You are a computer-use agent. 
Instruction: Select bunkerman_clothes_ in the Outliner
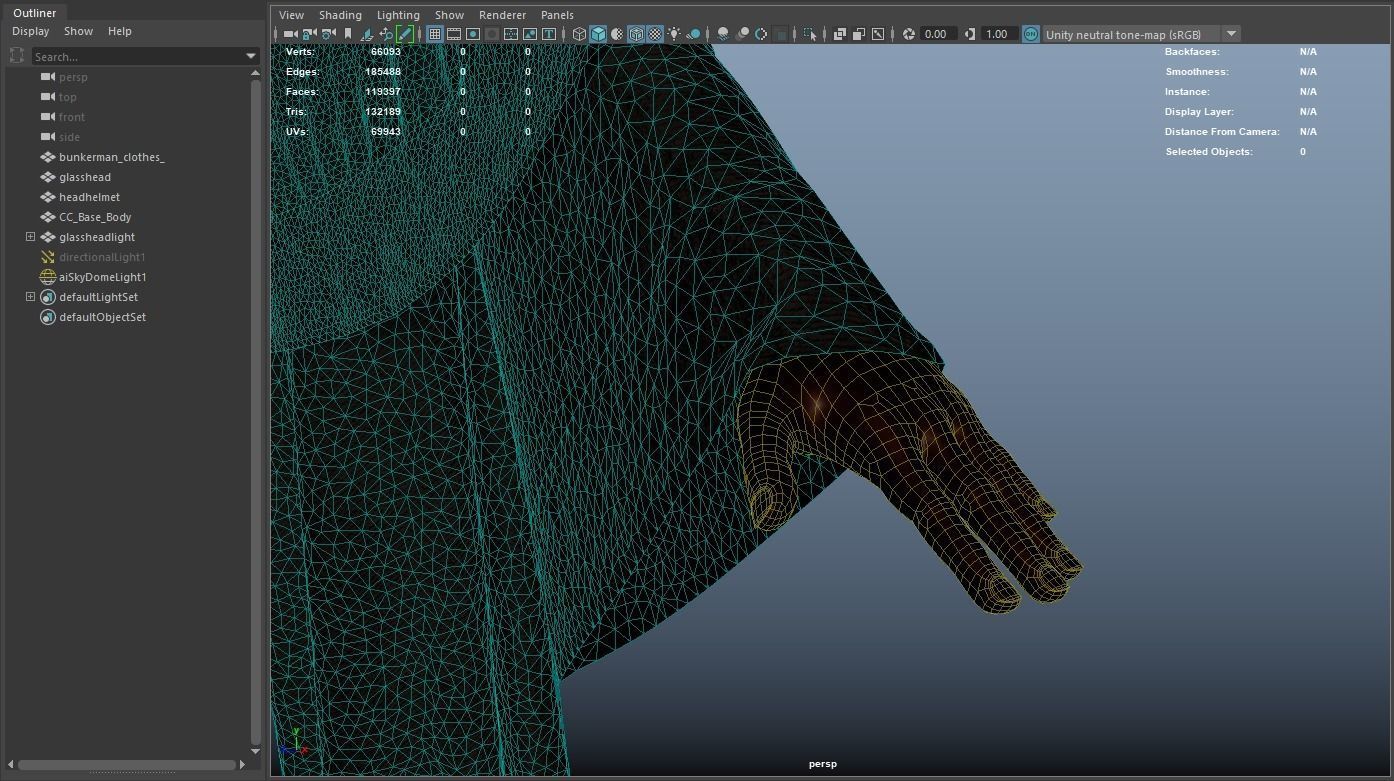(111, 157)
